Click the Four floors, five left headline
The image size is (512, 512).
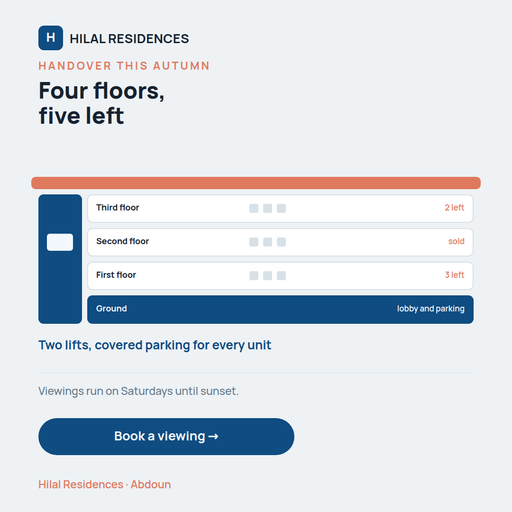click(x=102, y=103)
